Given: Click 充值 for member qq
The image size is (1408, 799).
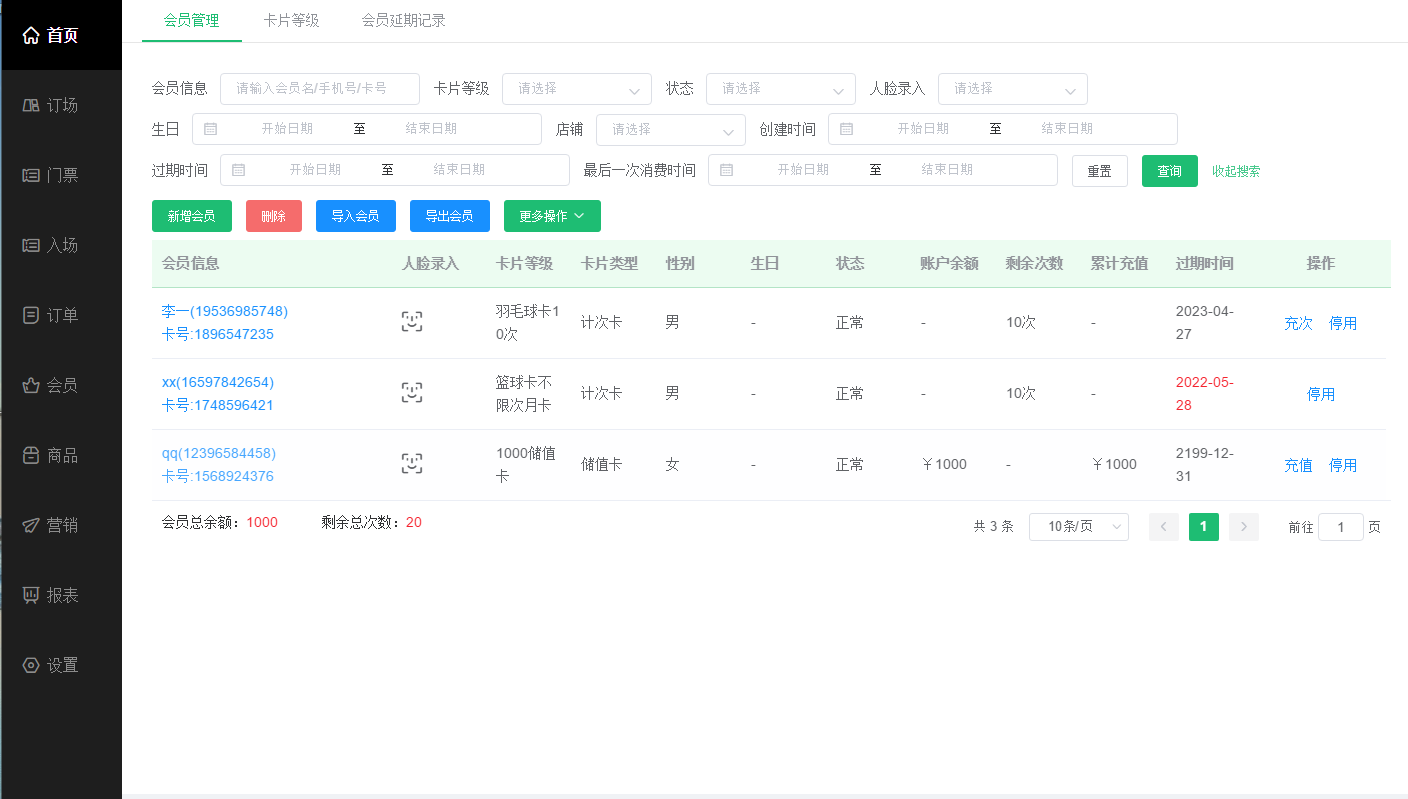Looking at the screenshot, I should click(x=1297, y=464).
